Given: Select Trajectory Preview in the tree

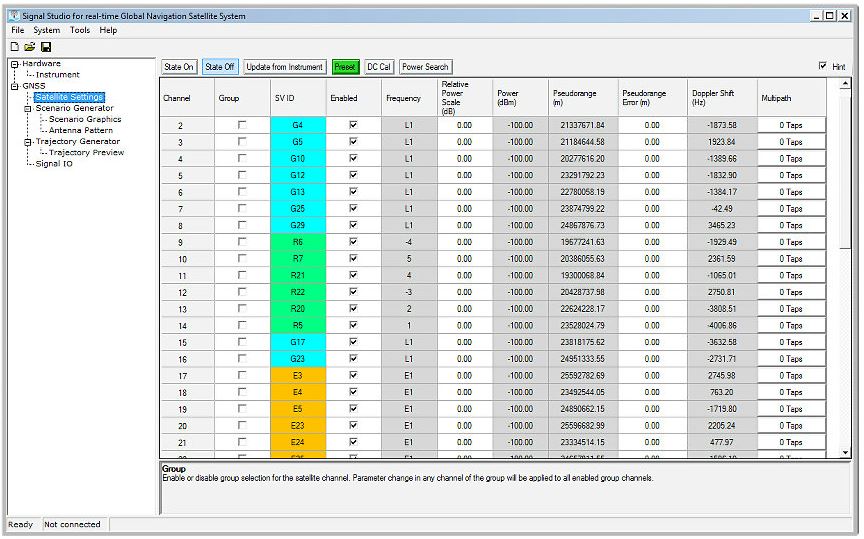Looking at the screenshot, I should 86,152.
